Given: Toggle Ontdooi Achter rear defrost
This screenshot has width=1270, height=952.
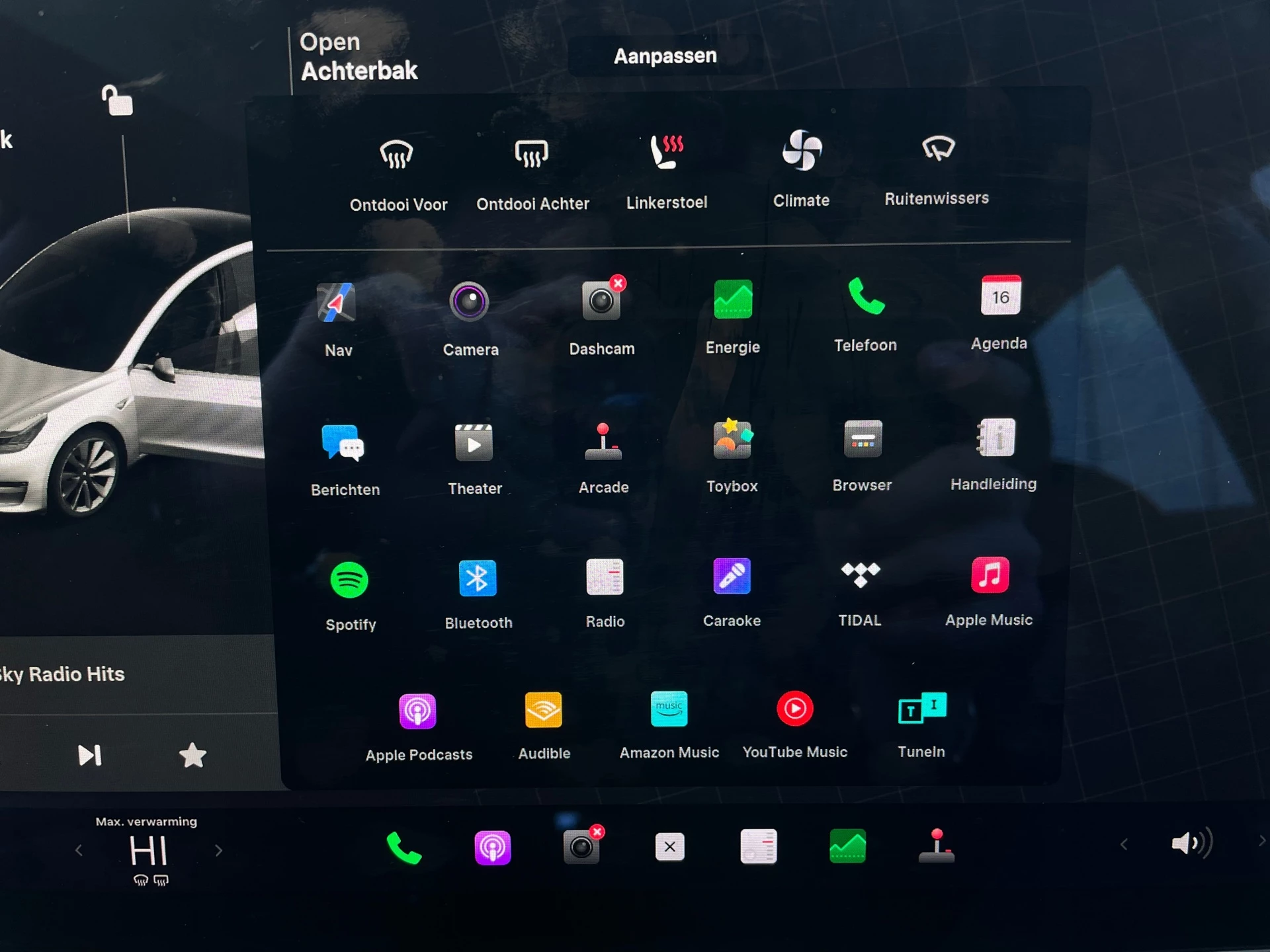Looking at the screenshot, I should tap(532, 155).
